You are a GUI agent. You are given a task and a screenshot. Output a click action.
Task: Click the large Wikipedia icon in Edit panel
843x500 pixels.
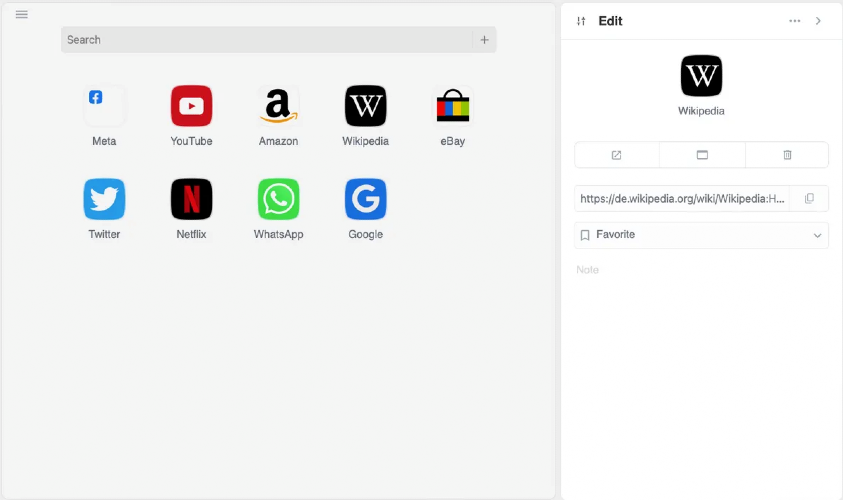(x=701, y=76)
